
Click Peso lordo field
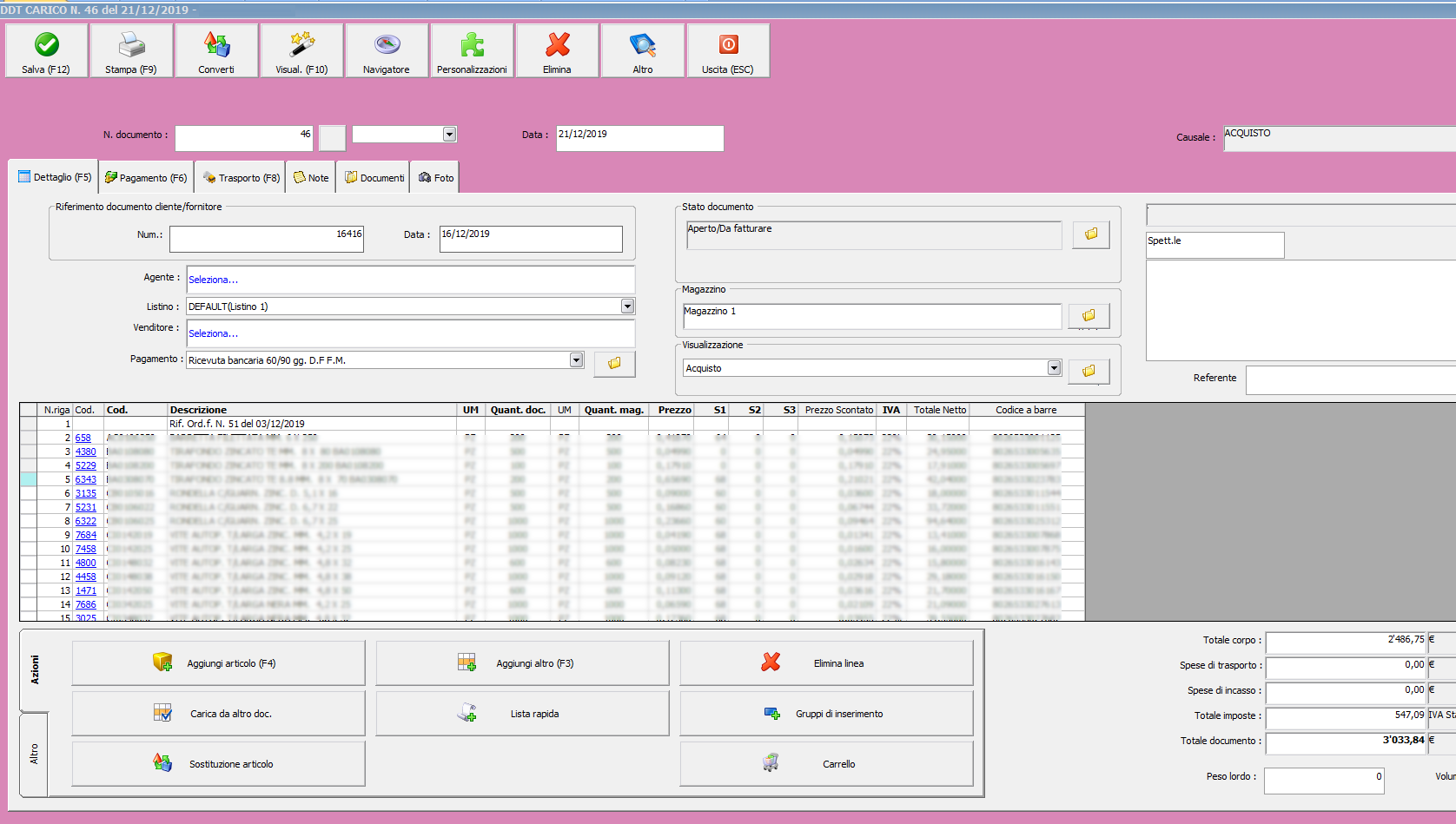point(1324,781)
